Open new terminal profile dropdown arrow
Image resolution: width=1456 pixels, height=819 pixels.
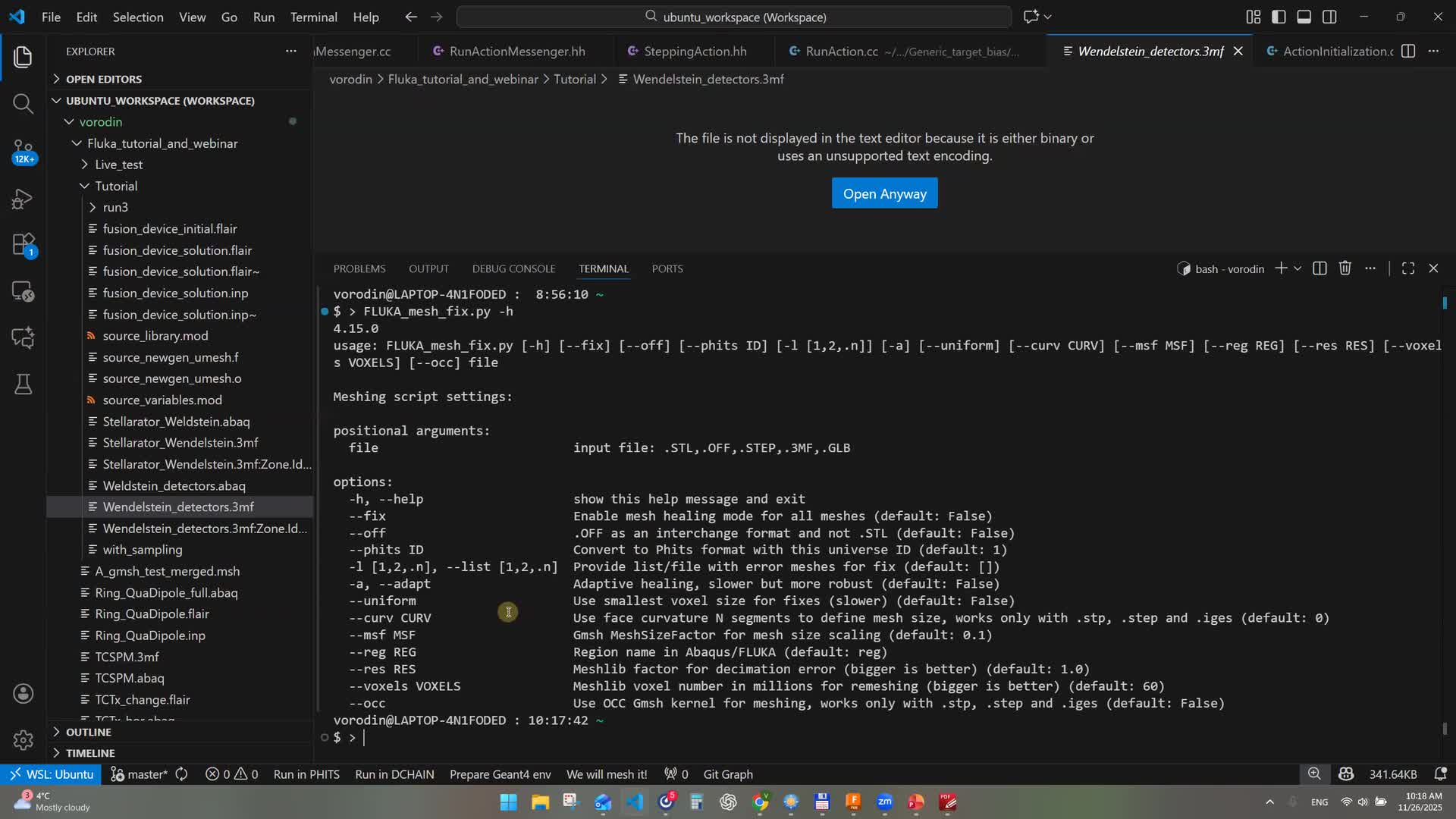(1298, 268)
